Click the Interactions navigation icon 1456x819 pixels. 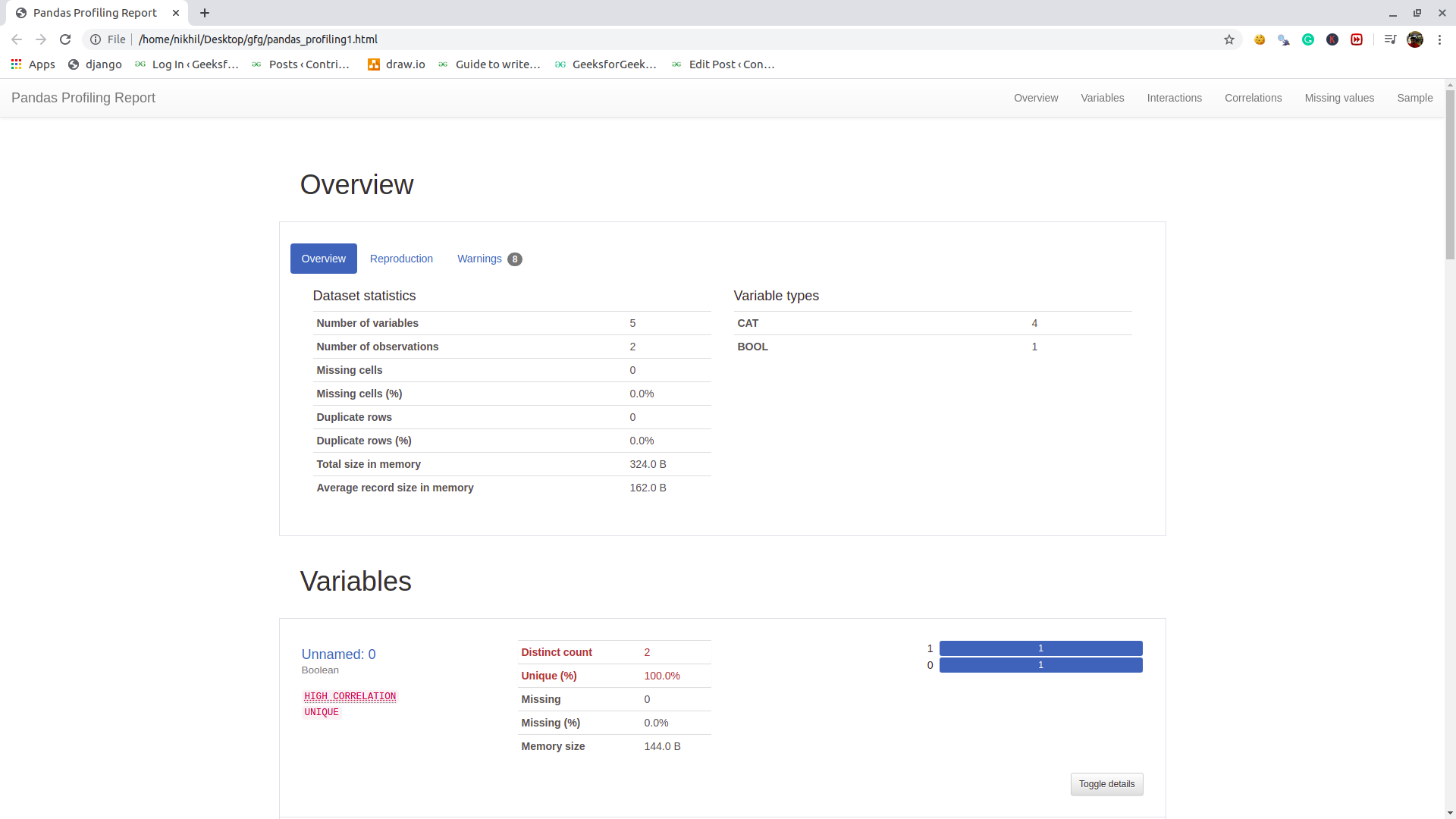click(x=1174, y=97)
